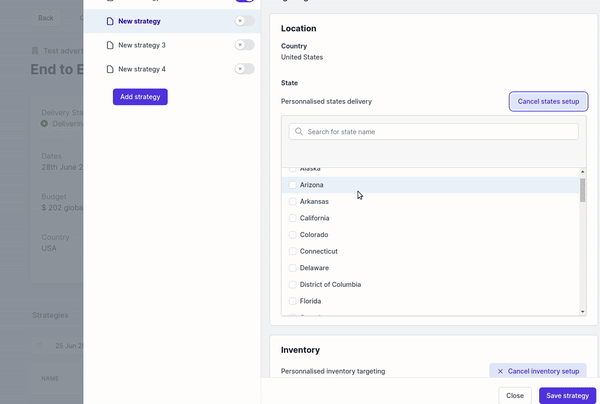
Task: Check the Connecticut checkbox
Action: click(293, 251)
